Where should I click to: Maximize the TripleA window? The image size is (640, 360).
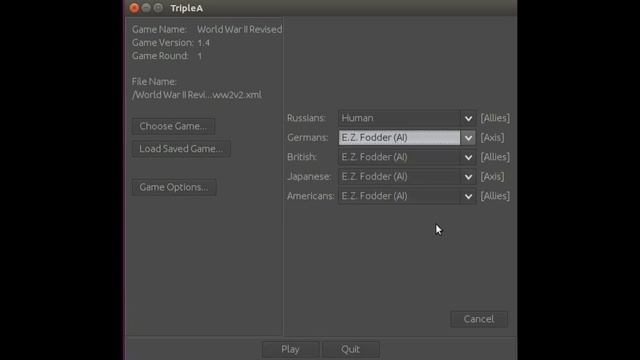158,8
